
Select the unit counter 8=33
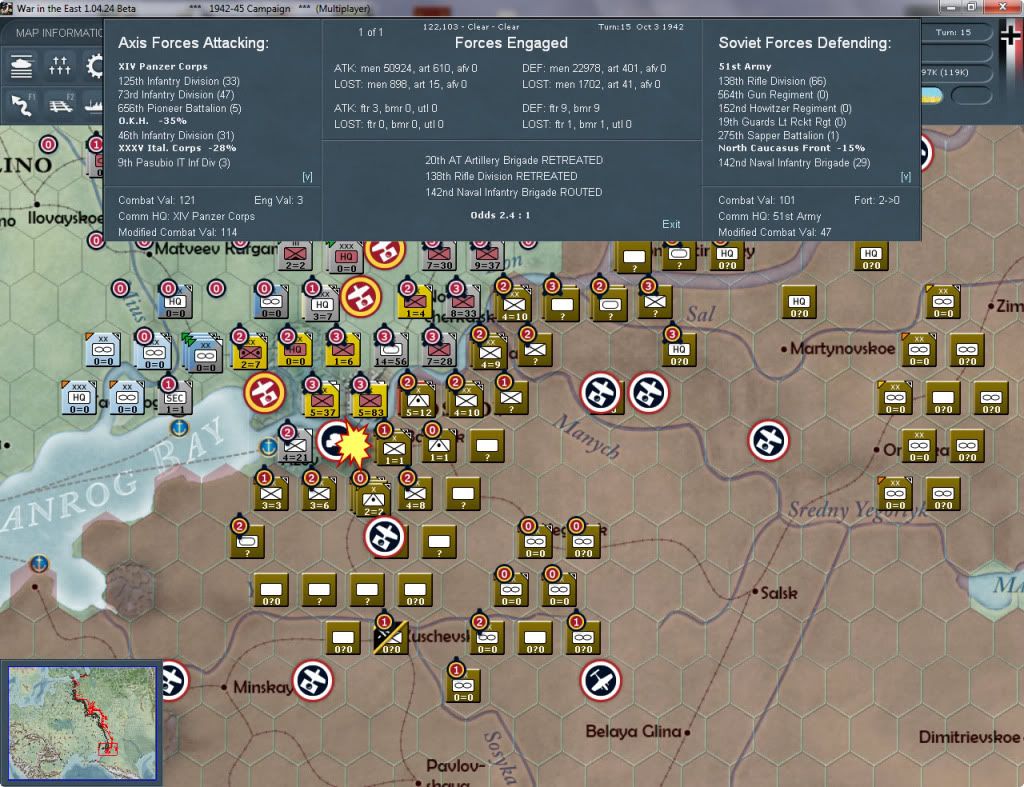click(464, 303)
